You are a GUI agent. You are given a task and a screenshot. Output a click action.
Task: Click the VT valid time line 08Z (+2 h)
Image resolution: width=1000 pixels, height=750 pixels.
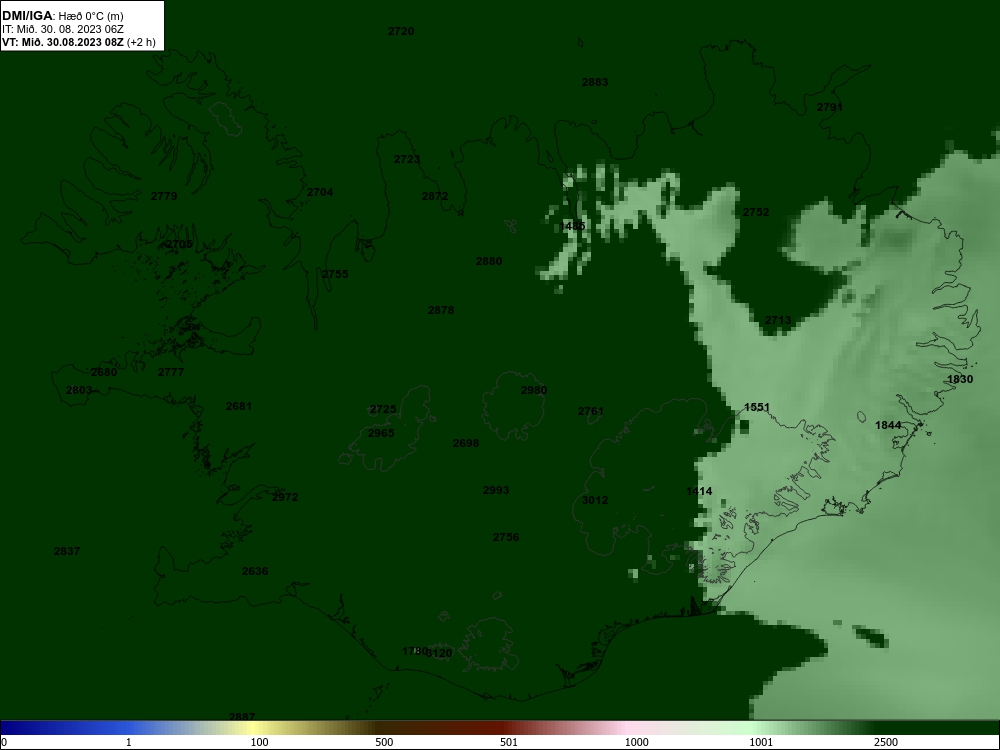click(x=78, y=42)
